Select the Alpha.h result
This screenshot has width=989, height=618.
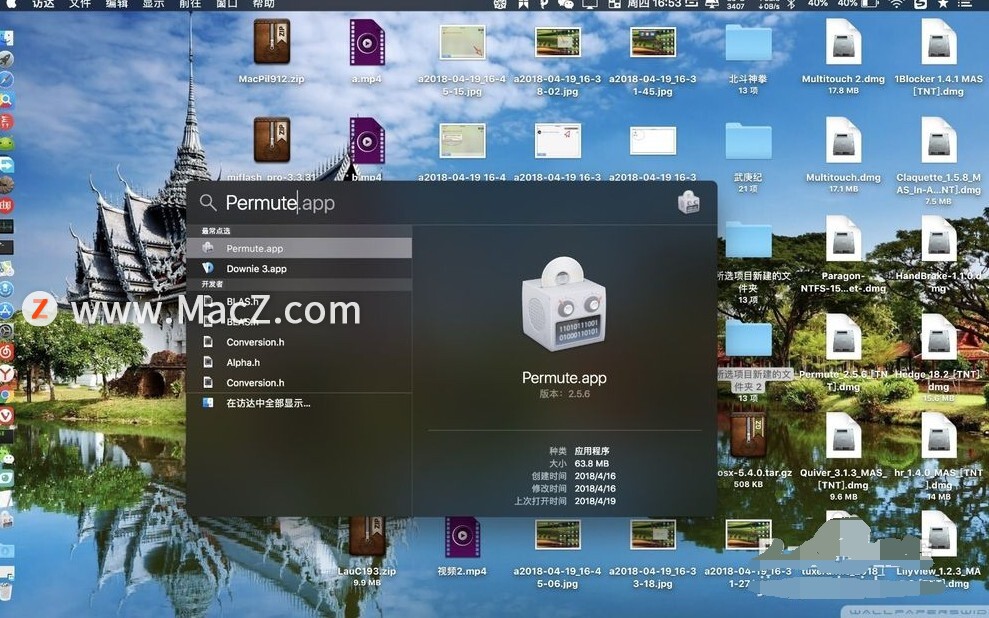click(299, 363)
